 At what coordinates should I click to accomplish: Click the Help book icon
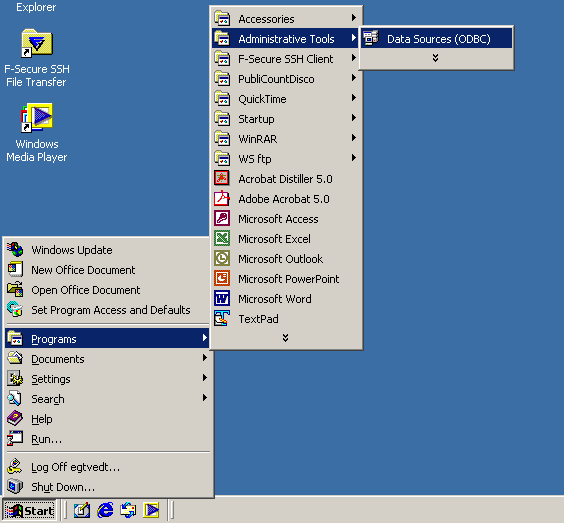click(x=15, y=419)
